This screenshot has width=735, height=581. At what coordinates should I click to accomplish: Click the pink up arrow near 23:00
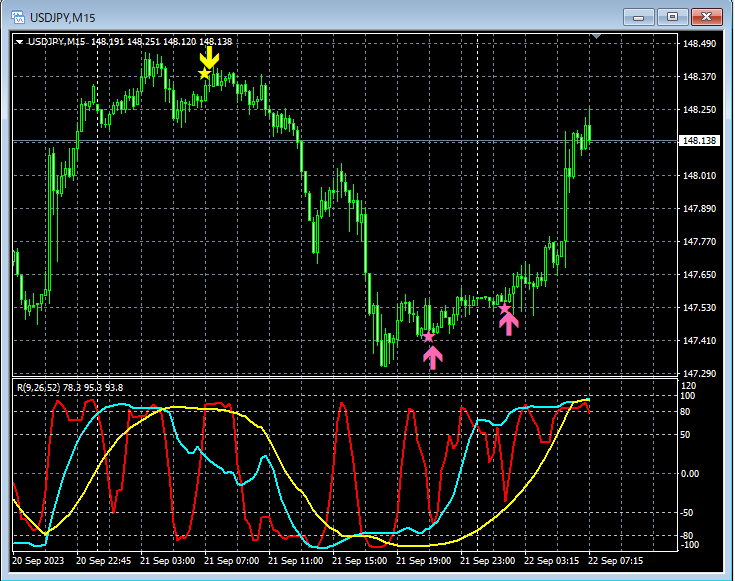509,324
